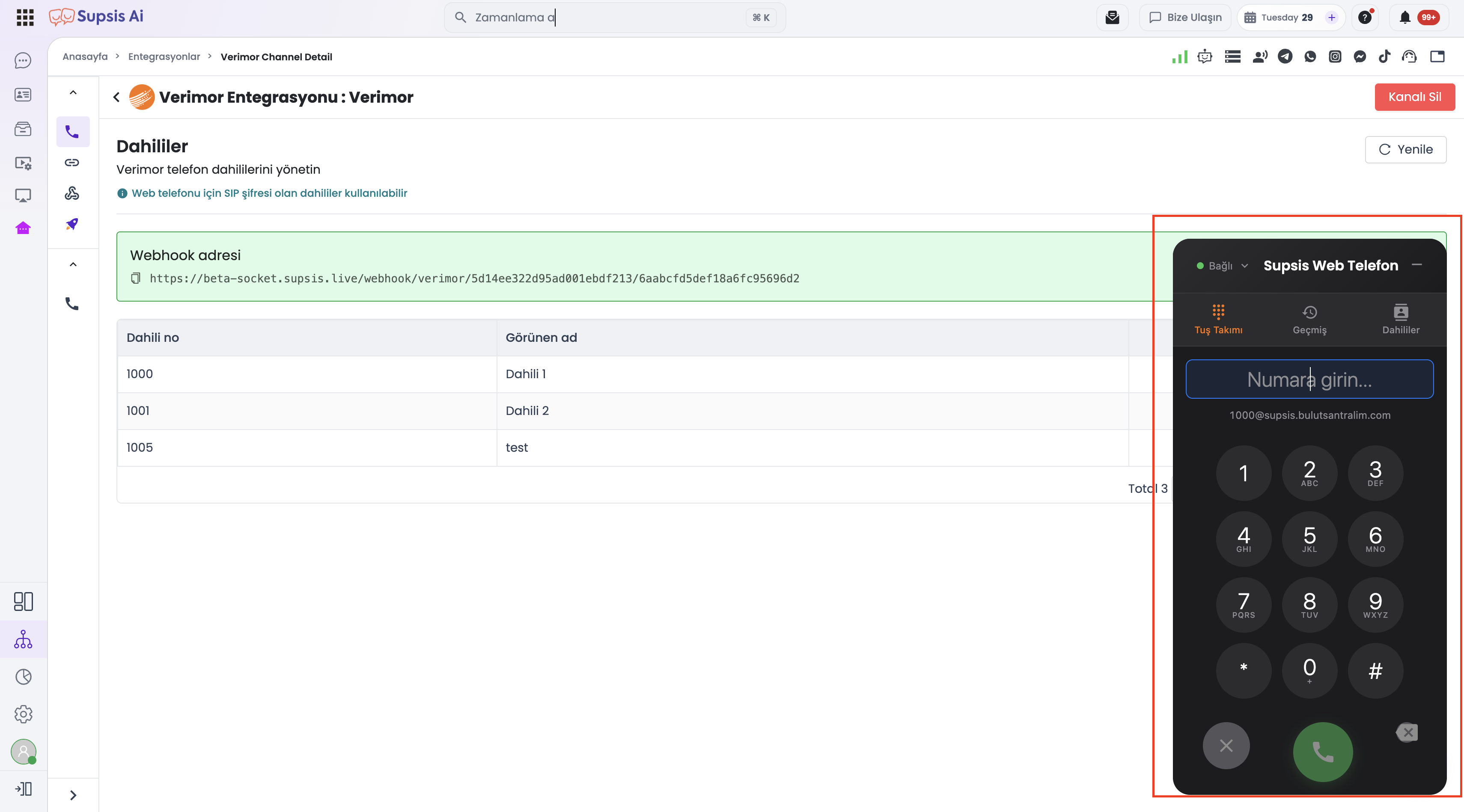Click the voice user speaking icon

click(1260, 57)
